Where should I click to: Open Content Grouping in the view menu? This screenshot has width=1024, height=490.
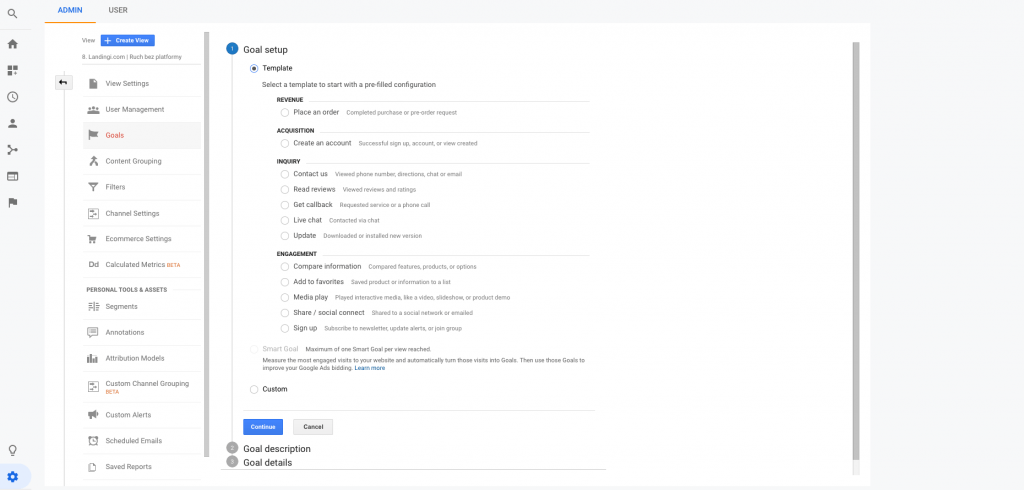pos(133,161)
